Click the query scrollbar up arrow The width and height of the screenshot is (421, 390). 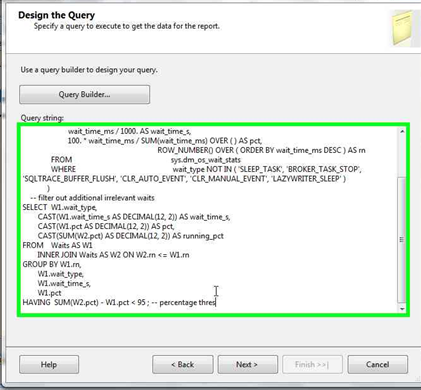pyautogui.click(x=402, y=131)
